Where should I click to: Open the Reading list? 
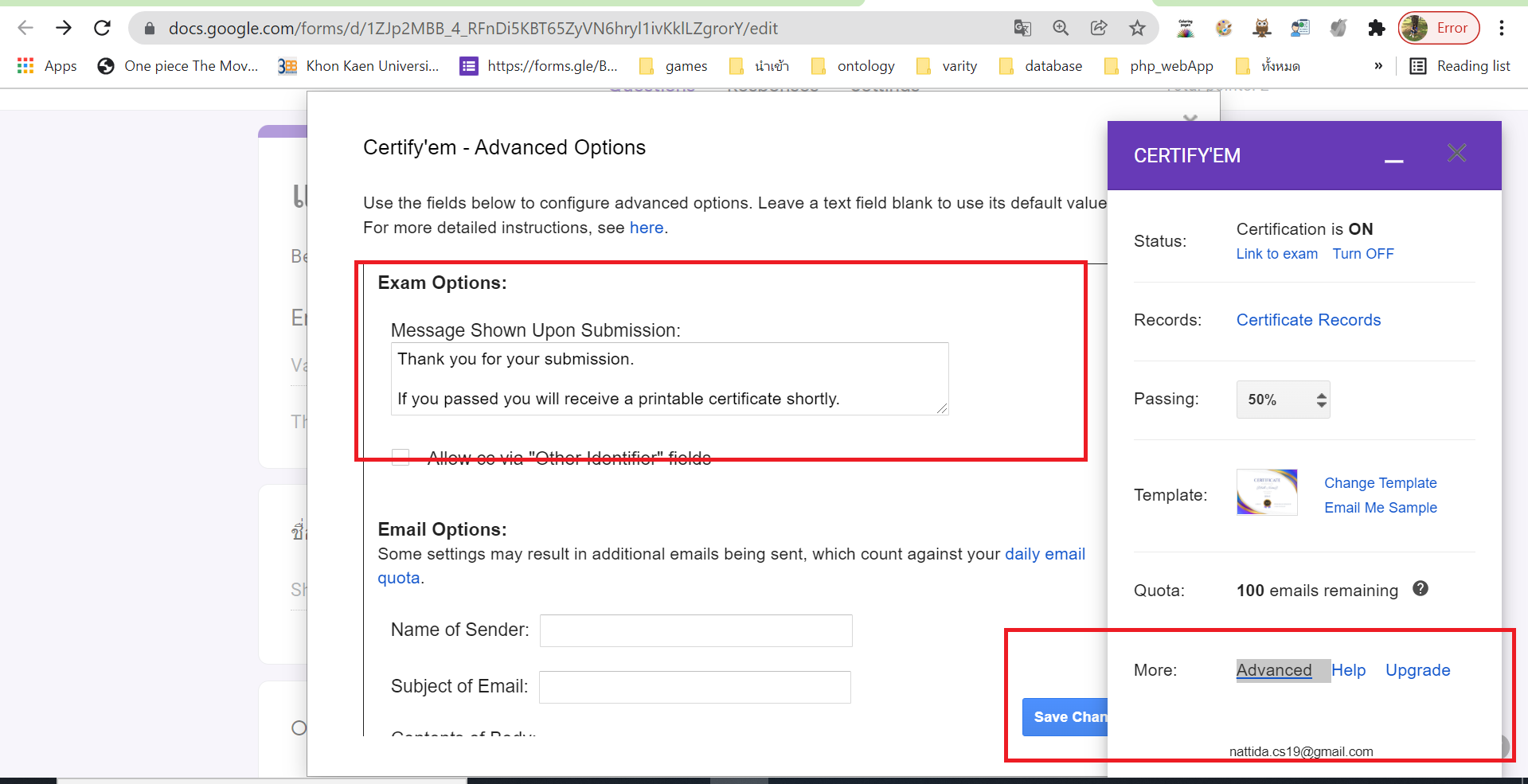point(1460,66)
